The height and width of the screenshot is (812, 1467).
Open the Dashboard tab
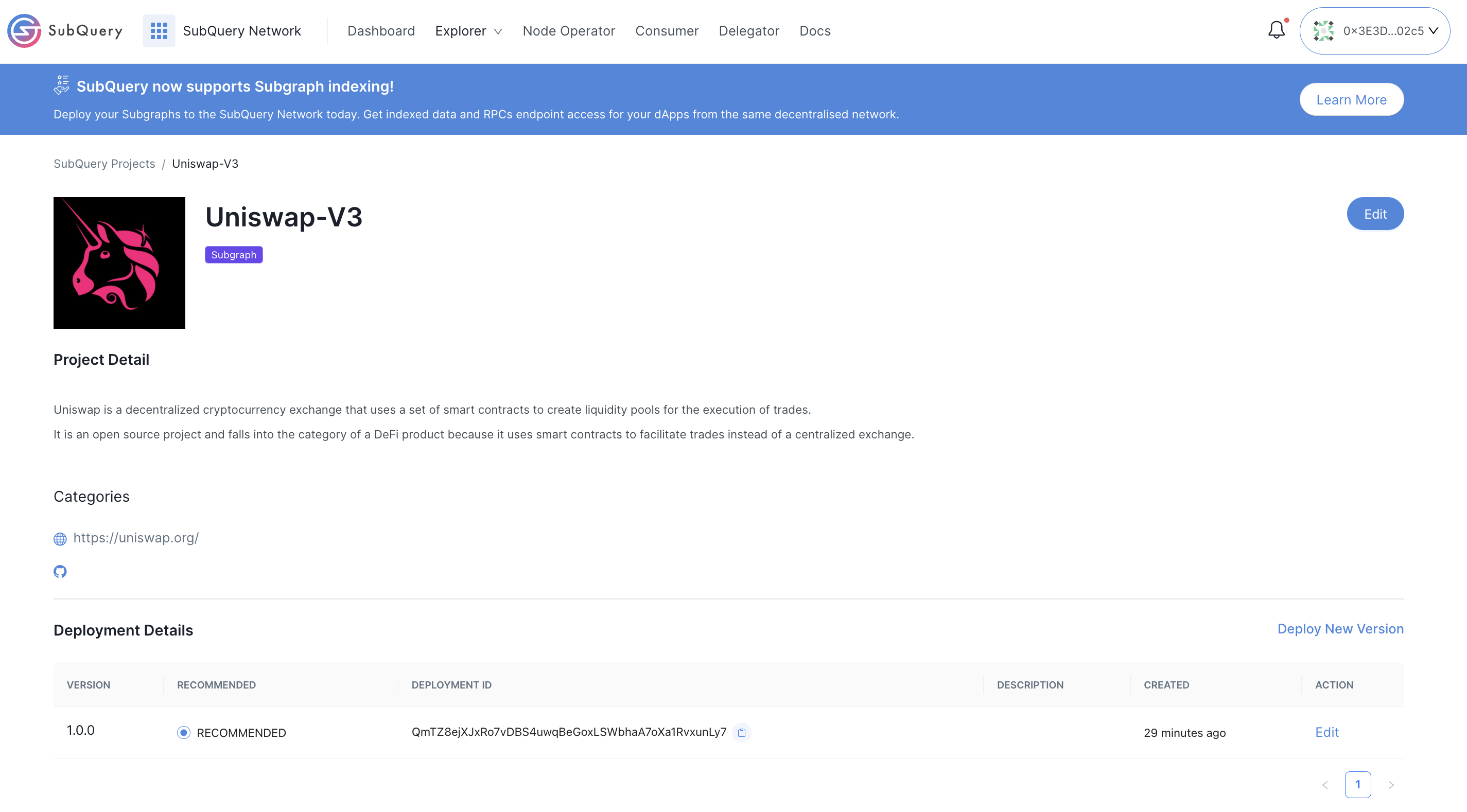[380, 30]
